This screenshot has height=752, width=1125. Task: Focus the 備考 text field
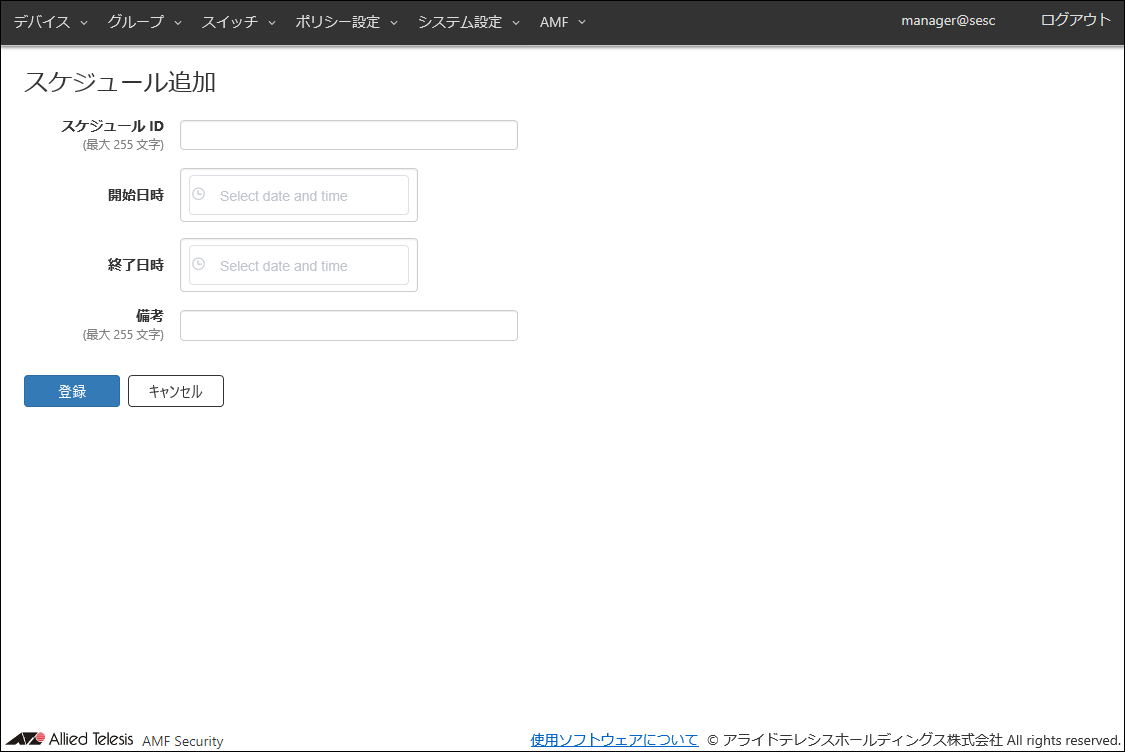(348, 325)
